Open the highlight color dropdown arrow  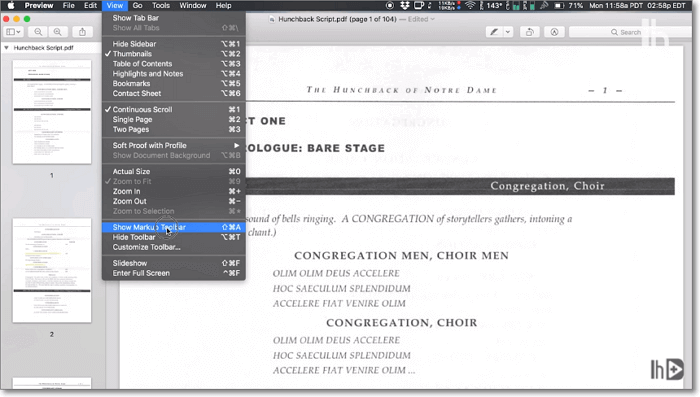click(508, 32)
